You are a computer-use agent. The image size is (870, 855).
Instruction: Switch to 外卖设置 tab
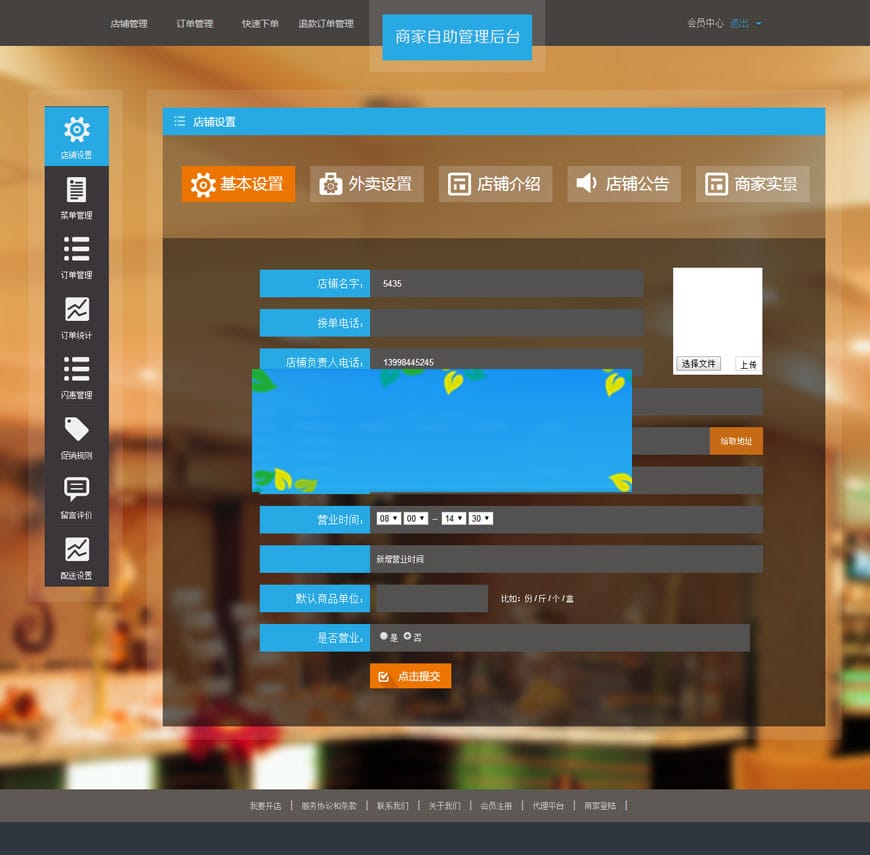367,184
